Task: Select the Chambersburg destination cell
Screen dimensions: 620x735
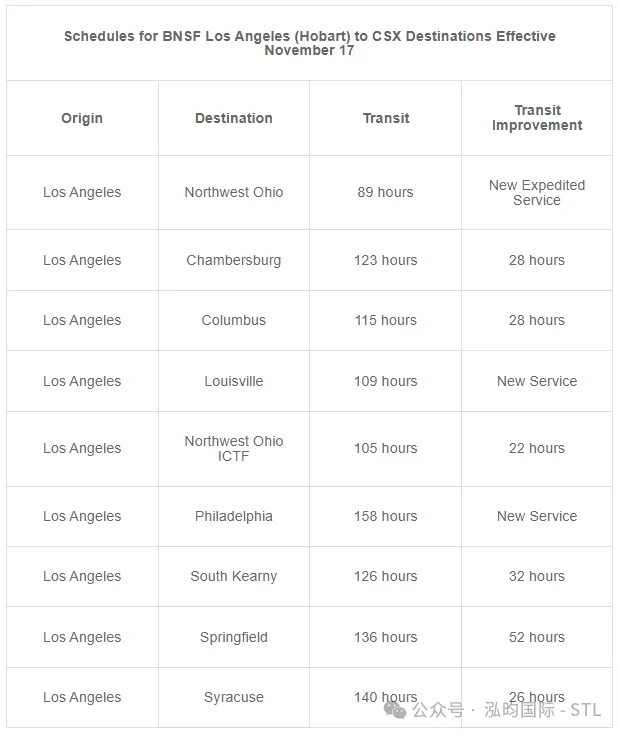Action: pos(234,260)
